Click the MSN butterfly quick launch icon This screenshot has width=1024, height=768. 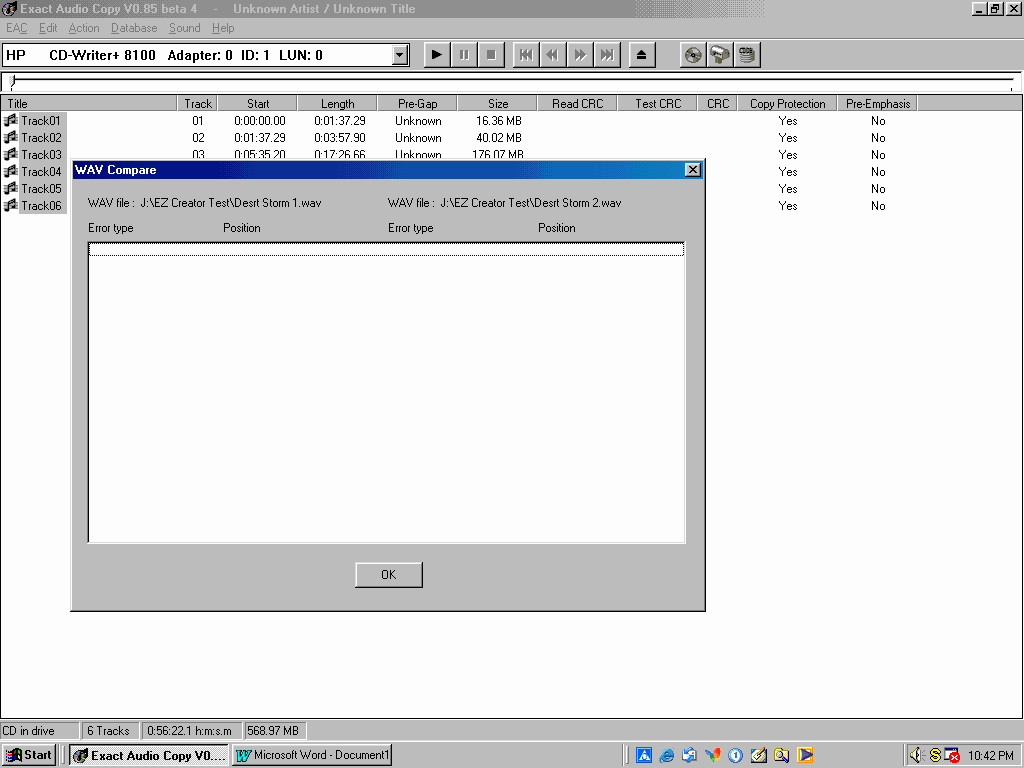(712, 756)
